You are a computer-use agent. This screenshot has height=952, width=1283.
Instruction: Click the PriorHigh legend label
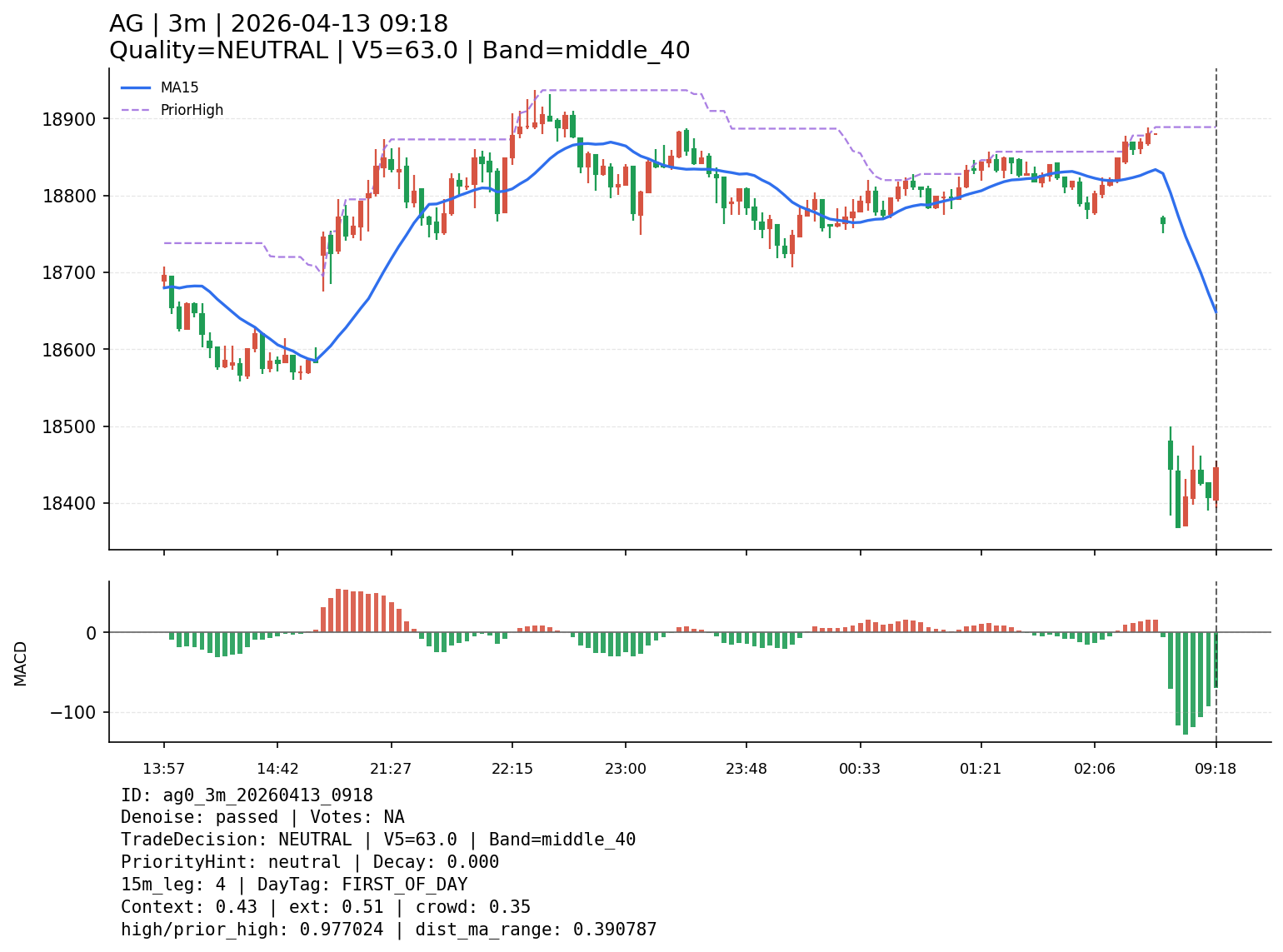pos(192,110)
